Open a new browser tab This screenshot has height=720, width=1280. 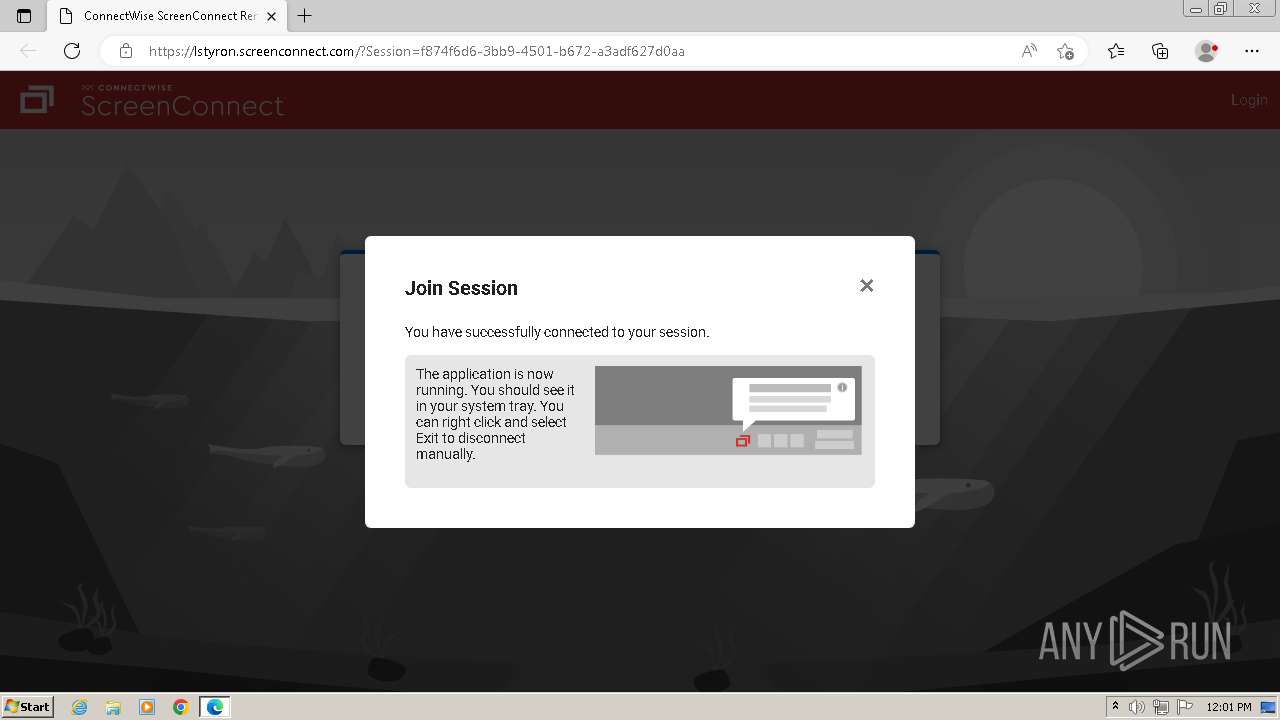[305, 16]
